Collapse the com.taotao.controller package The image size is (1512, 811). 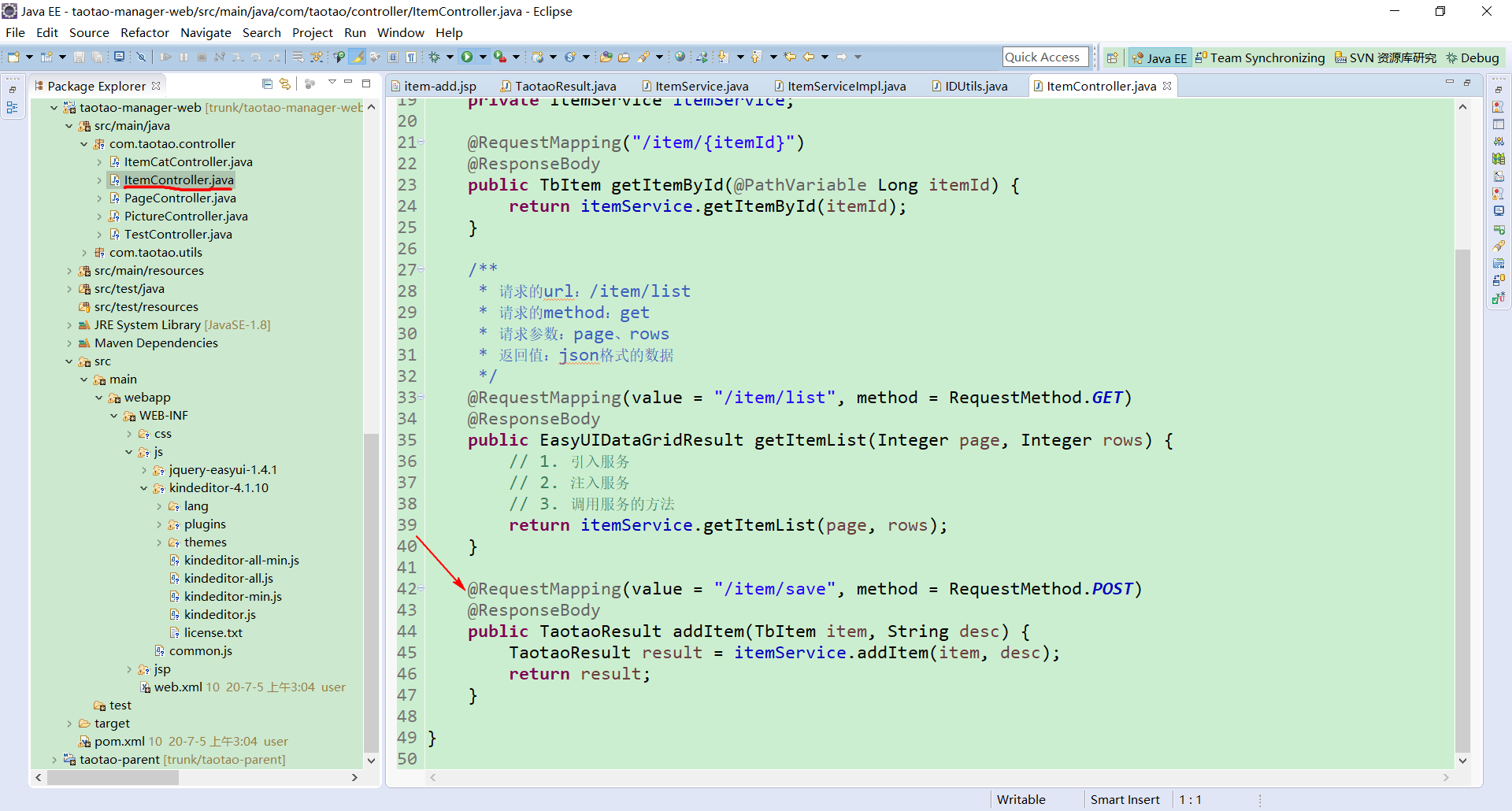pos(84,144)
